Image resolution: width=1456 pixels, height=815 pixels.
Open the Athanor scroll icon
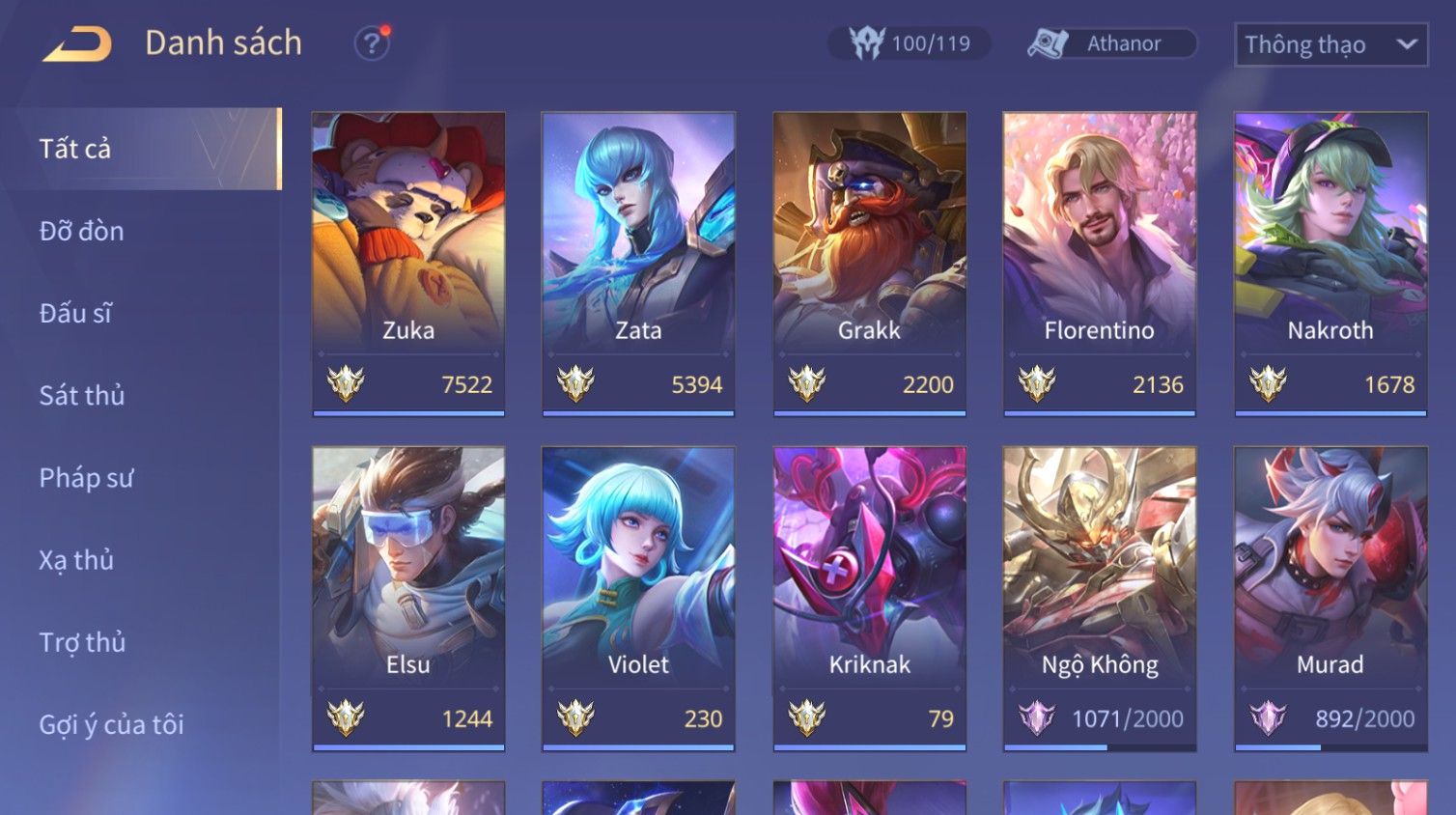[x=1048, y=43]
